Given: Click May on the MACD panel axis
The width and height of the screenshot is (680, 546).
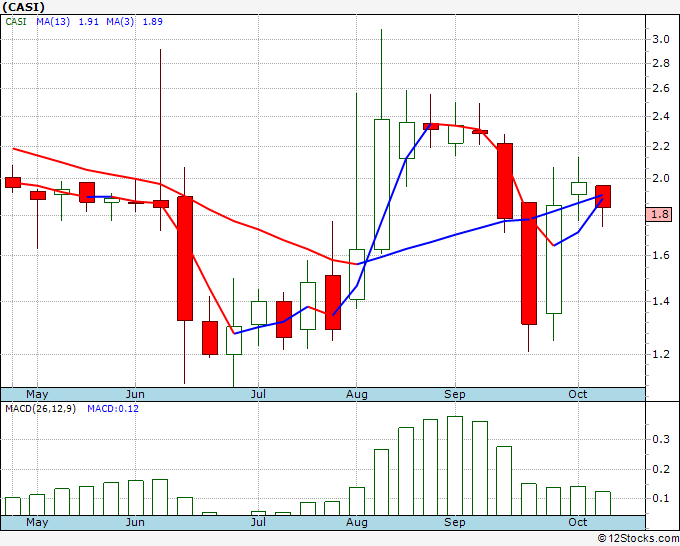Looking at the screenshot, I should (x=37, y=523).
